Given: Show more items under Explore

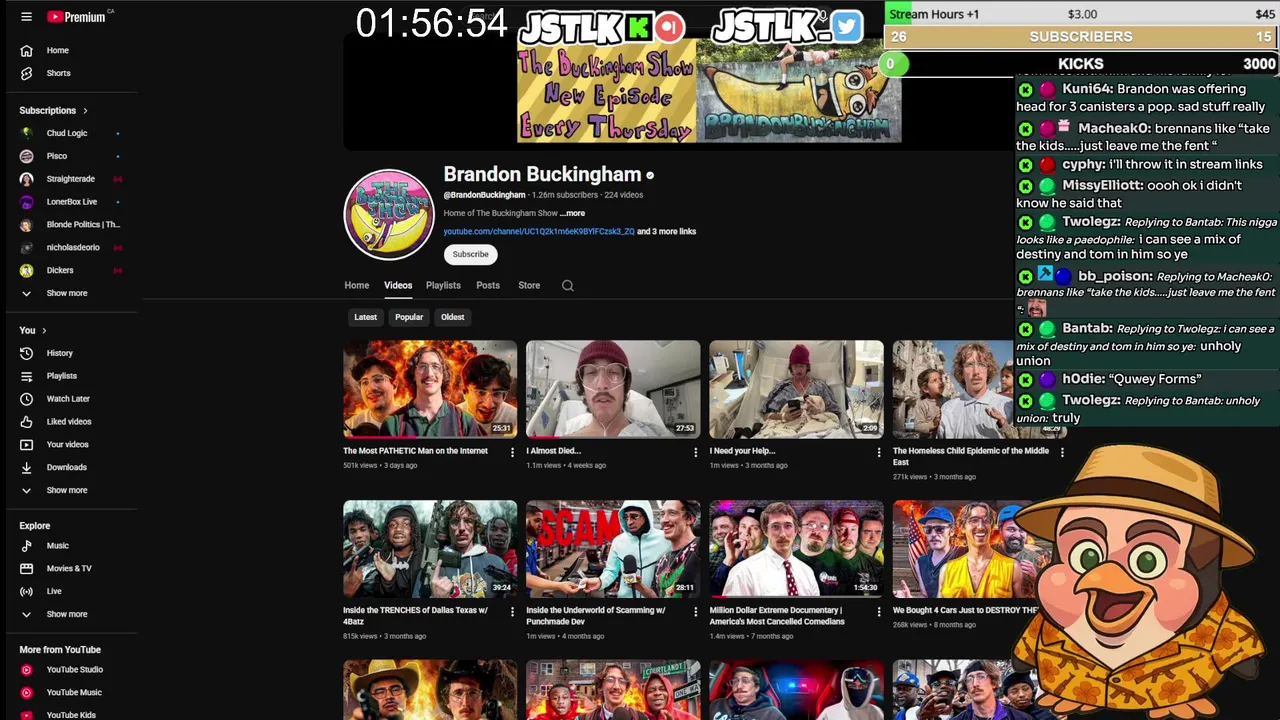Looking at the screenshot, I should coord(67,614).
